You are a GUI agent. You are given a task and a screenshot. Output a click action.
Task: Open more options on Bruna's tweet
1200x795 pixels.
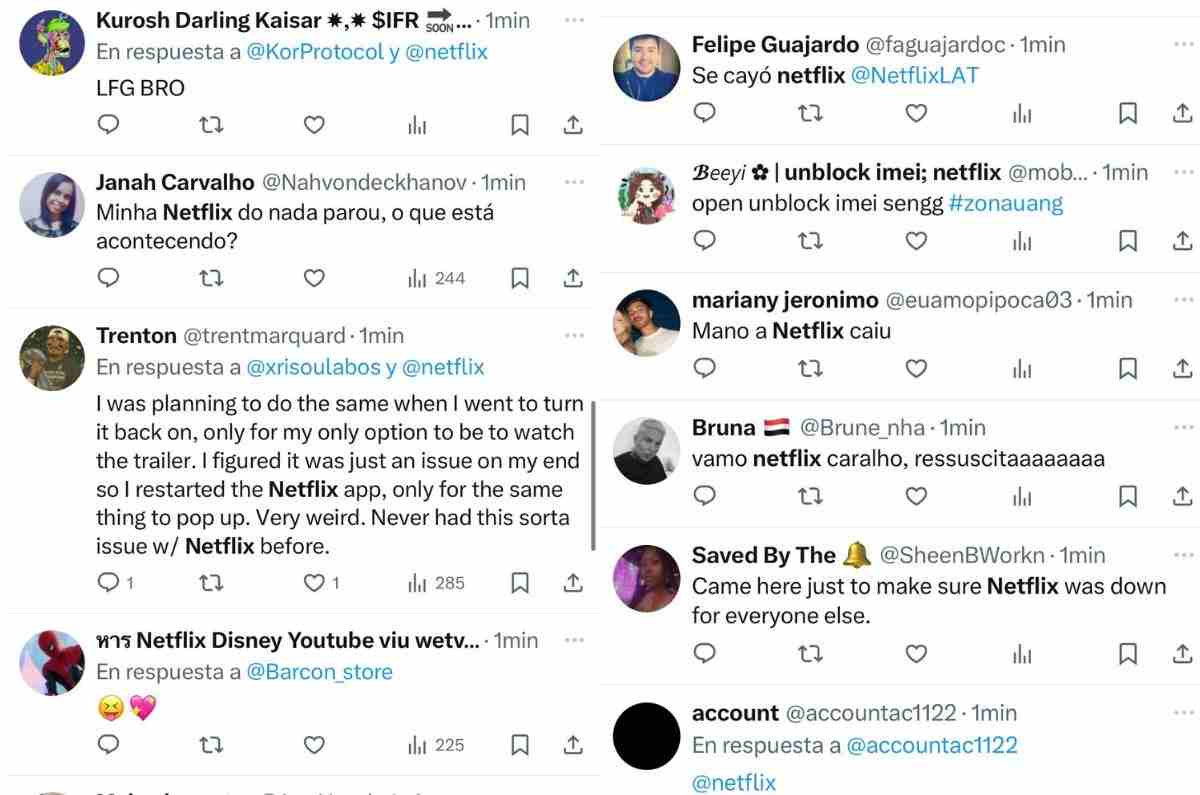(1184, 427)
